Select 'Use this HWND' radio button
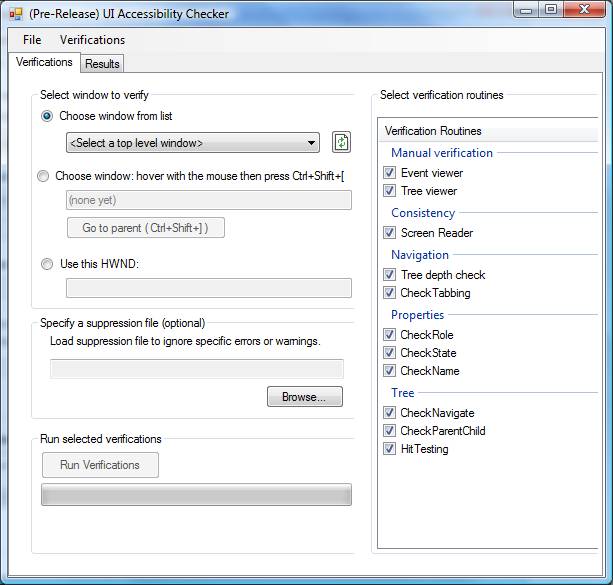Screen dimensions: 613x585 tap(46, 264)
